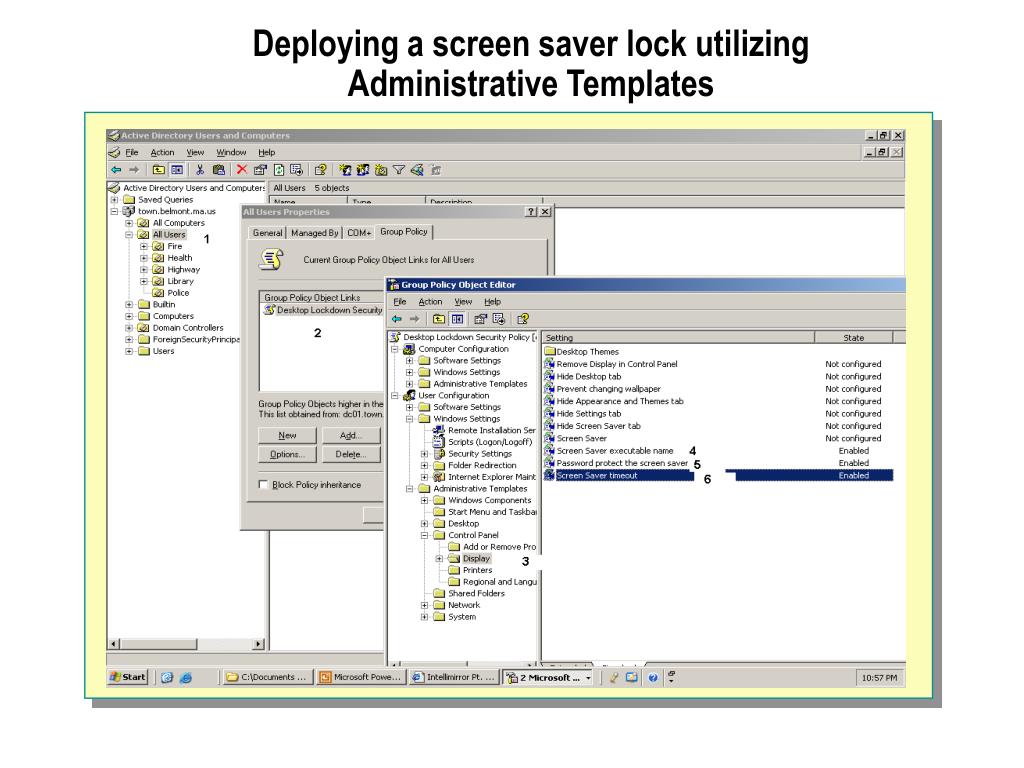Click the green Refresh icon

point(279,170)
